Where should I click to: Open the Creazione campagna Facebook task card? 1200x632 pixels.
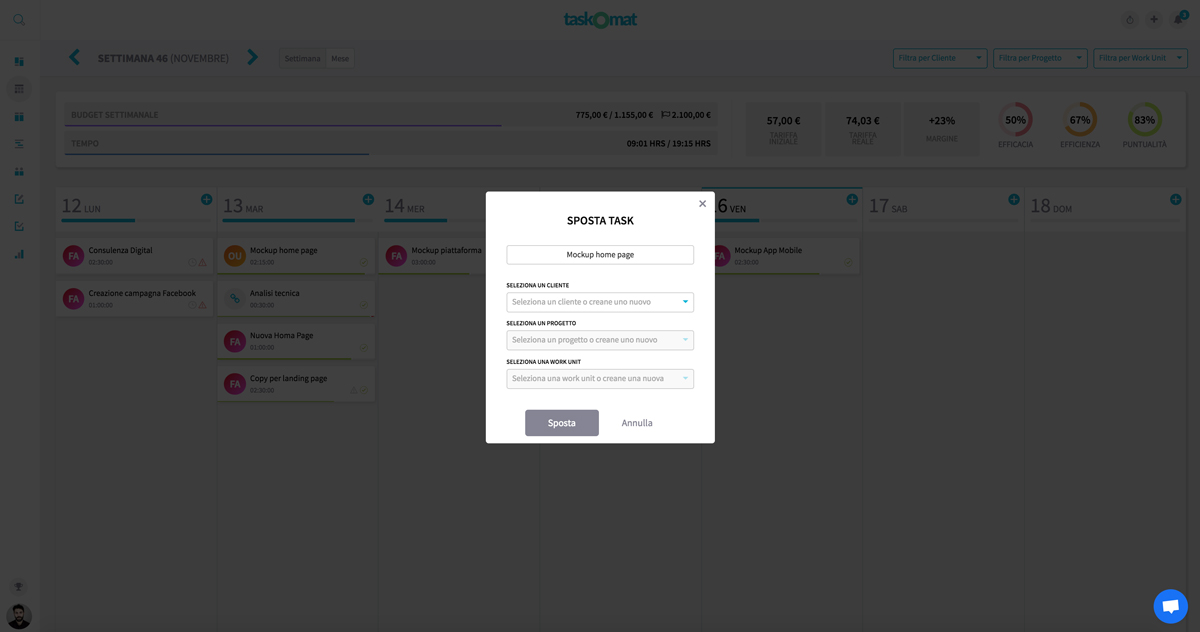tap(134, 298)
